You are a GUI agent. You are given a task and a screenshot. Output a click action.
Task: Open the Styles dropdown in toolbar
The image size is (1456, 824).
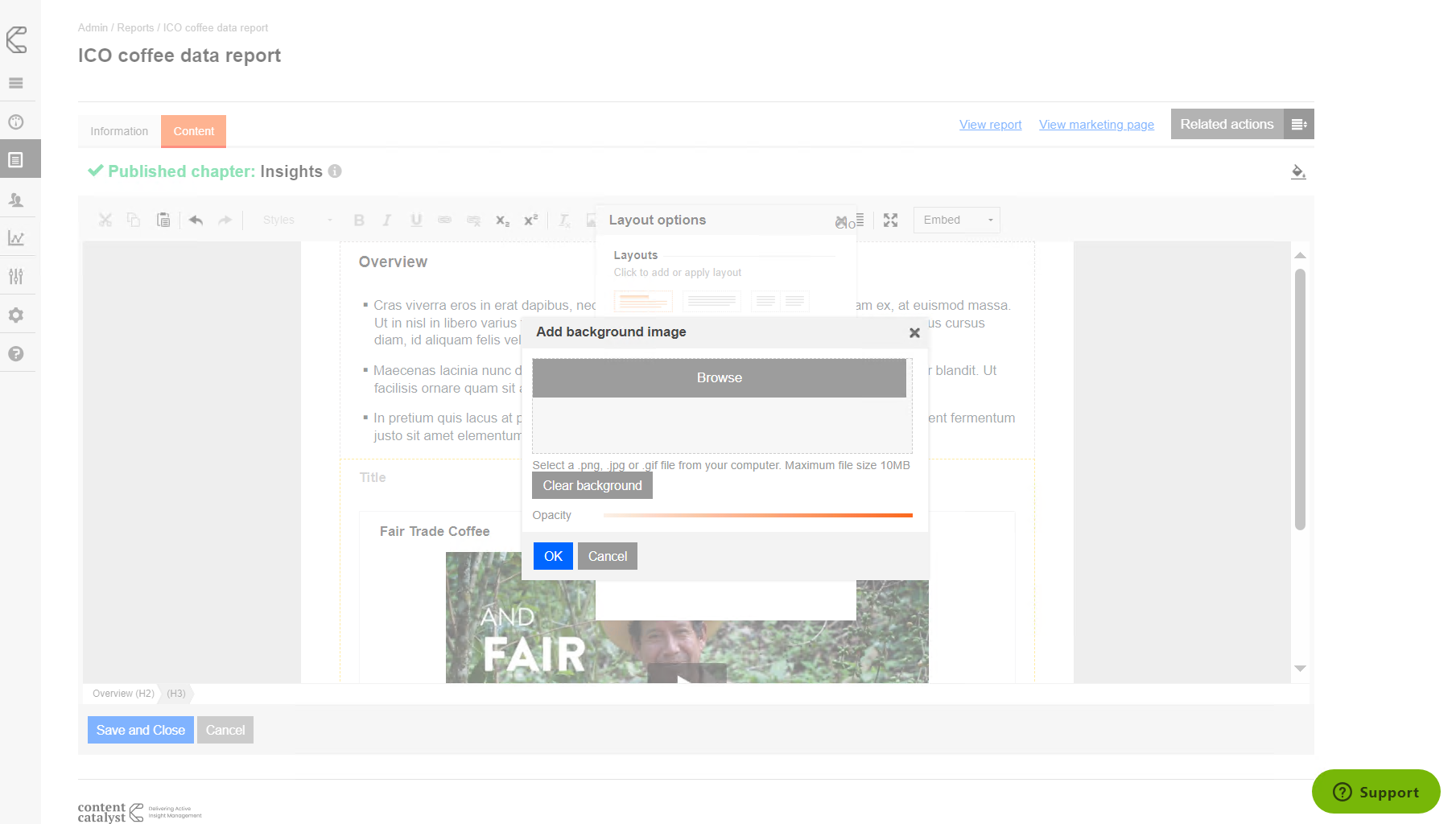[x=296, y=220]
